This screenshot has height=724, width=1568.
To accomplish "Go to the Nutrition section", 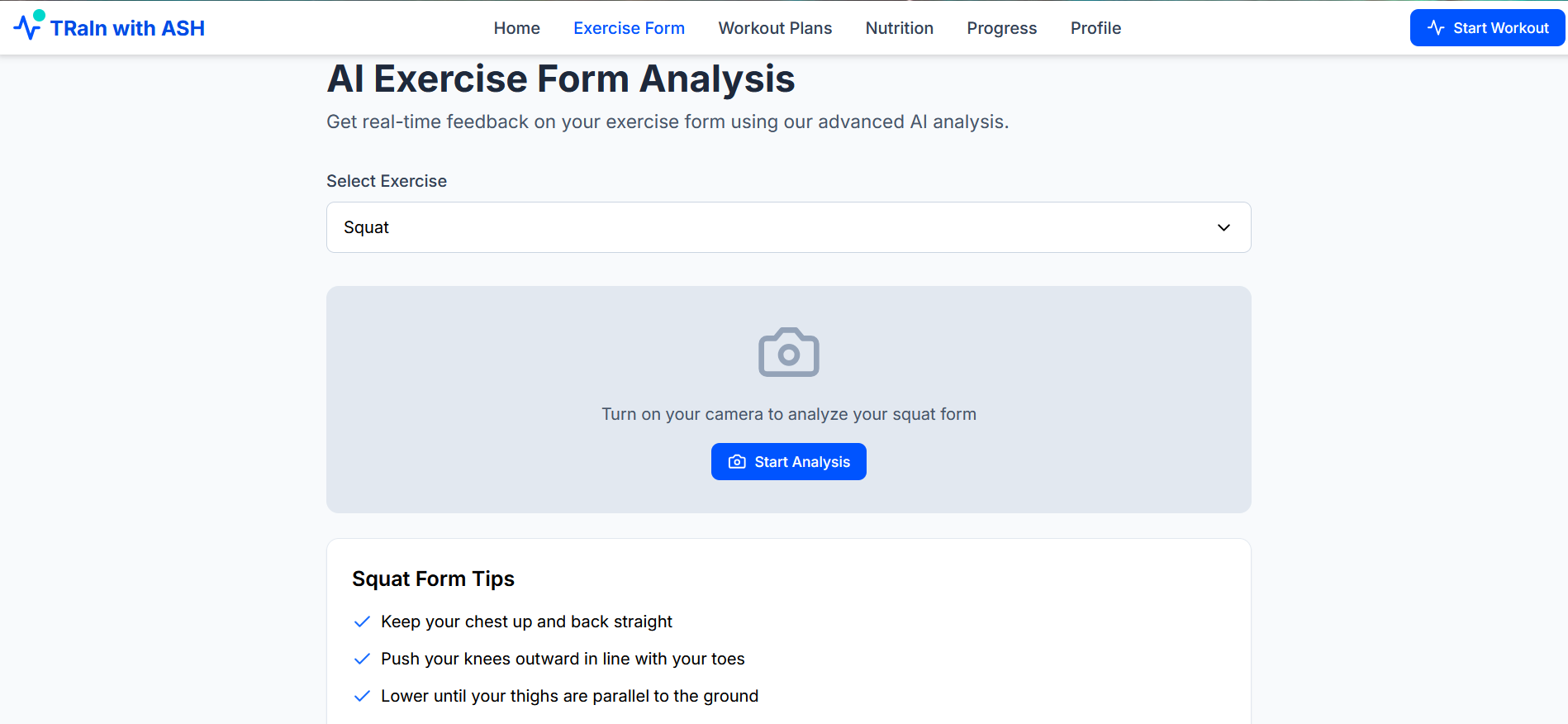I will (x=899, y=27).
